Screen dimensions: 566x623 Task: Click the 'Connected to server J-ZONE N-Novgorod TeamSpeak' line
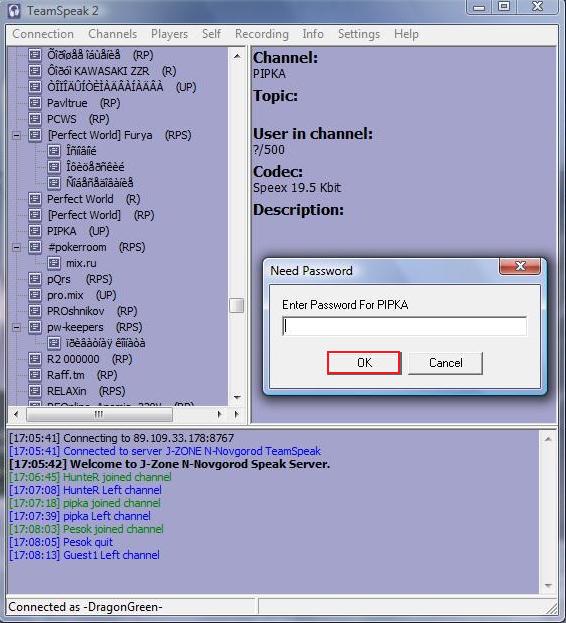coord(165,451)
